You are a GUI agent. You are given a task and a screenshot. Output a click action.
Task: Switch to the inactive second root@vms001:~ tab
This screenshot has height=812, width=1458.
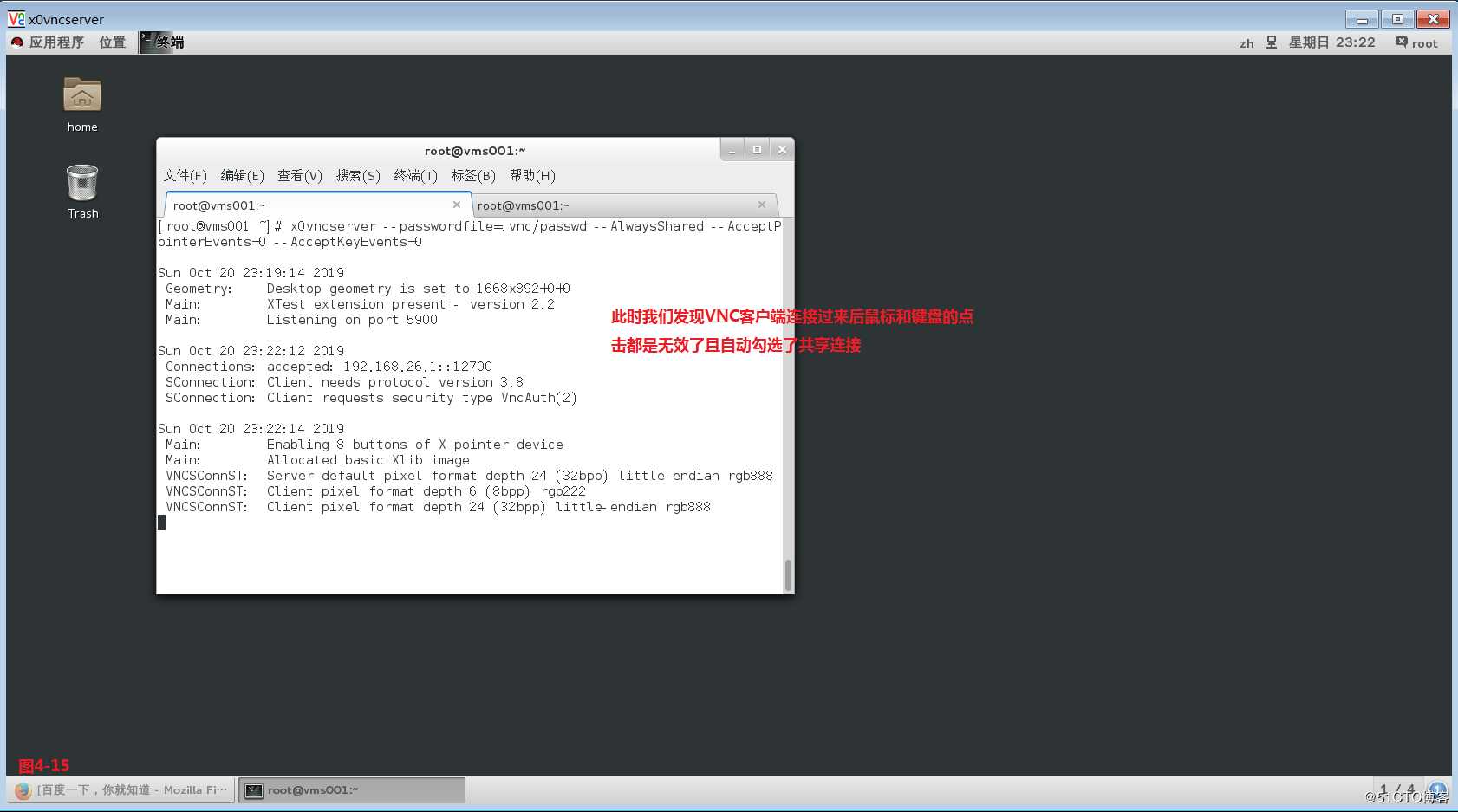624,205
